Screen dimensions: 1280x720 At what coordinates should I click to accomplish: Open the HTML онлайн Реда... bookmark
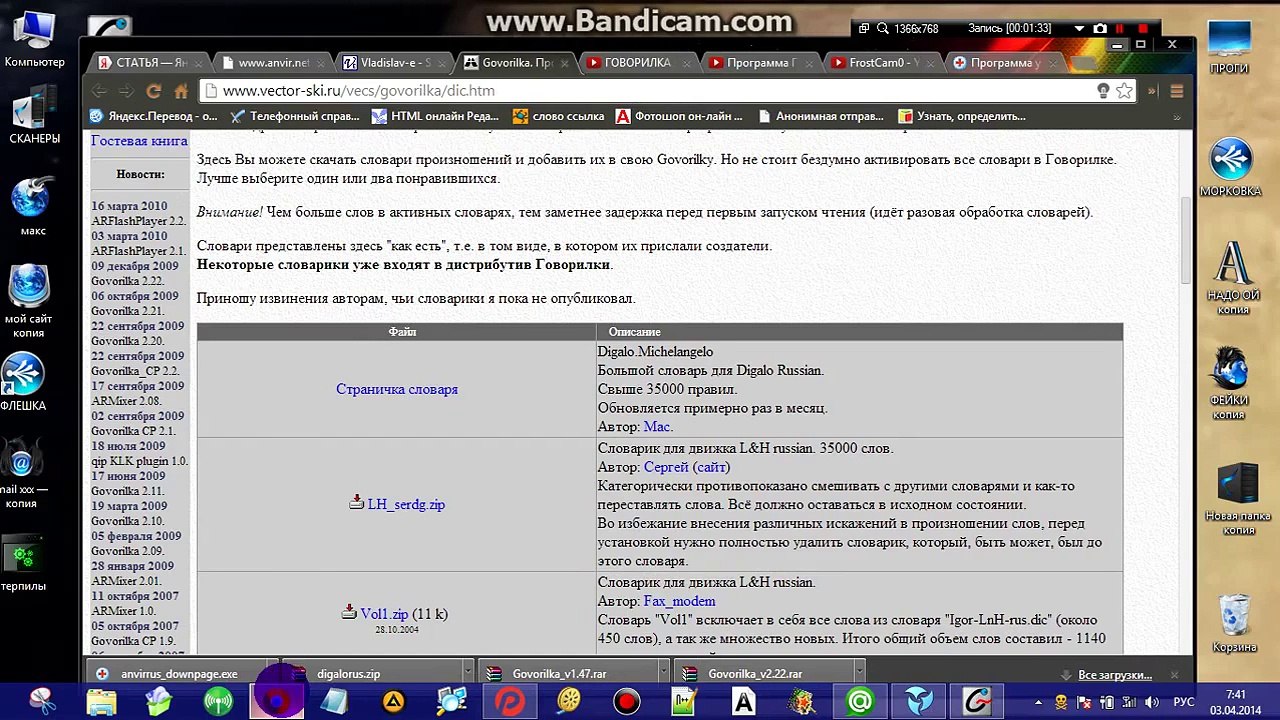pos(437,116)
